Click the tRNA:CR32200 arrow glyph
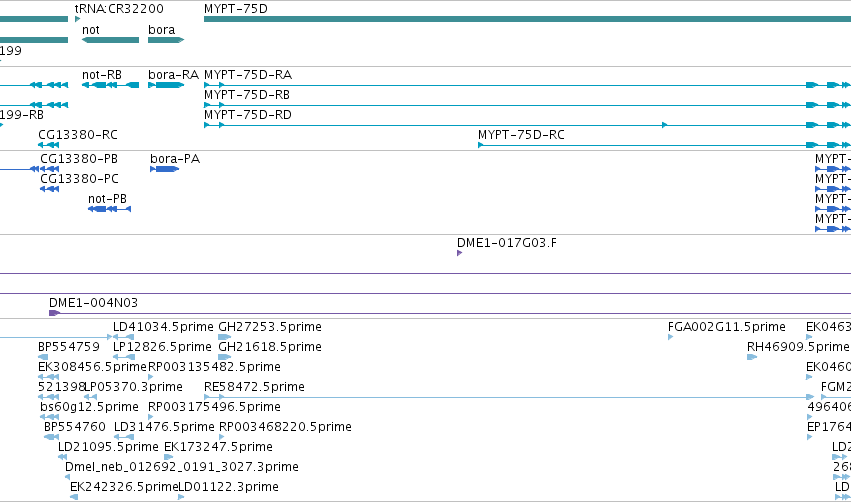 tap(78, 19)
